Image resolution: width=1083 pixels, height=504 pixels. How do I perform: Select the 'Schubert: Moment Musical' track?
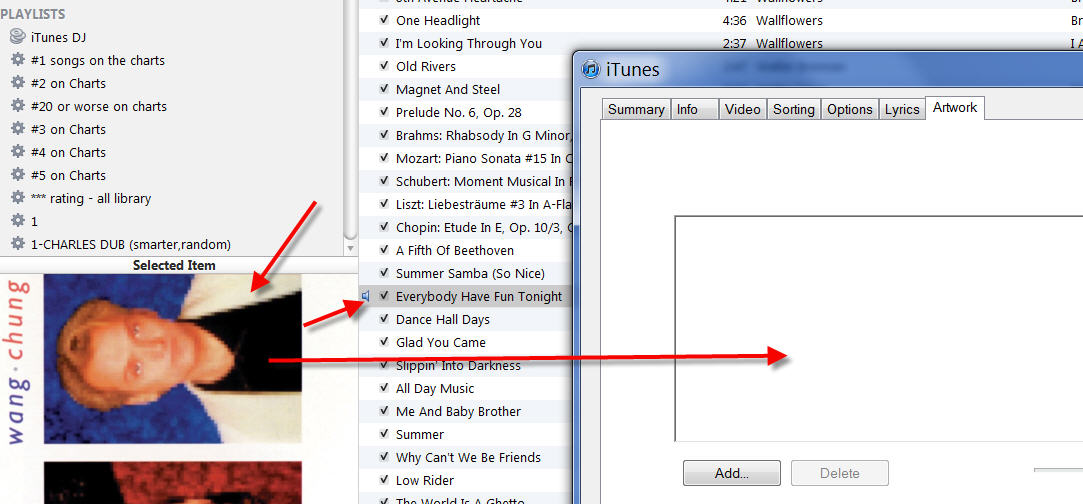tap(484, 182)
